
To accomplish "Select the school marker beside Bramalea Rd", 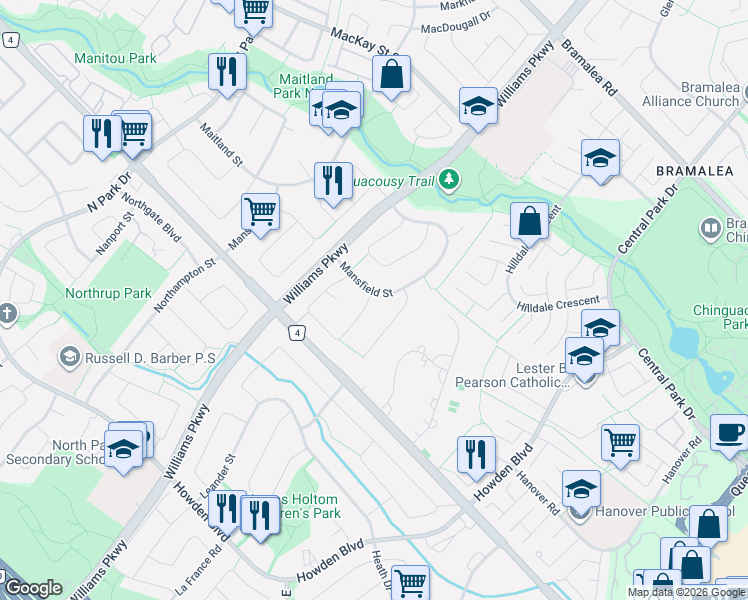I will point(478,109).
